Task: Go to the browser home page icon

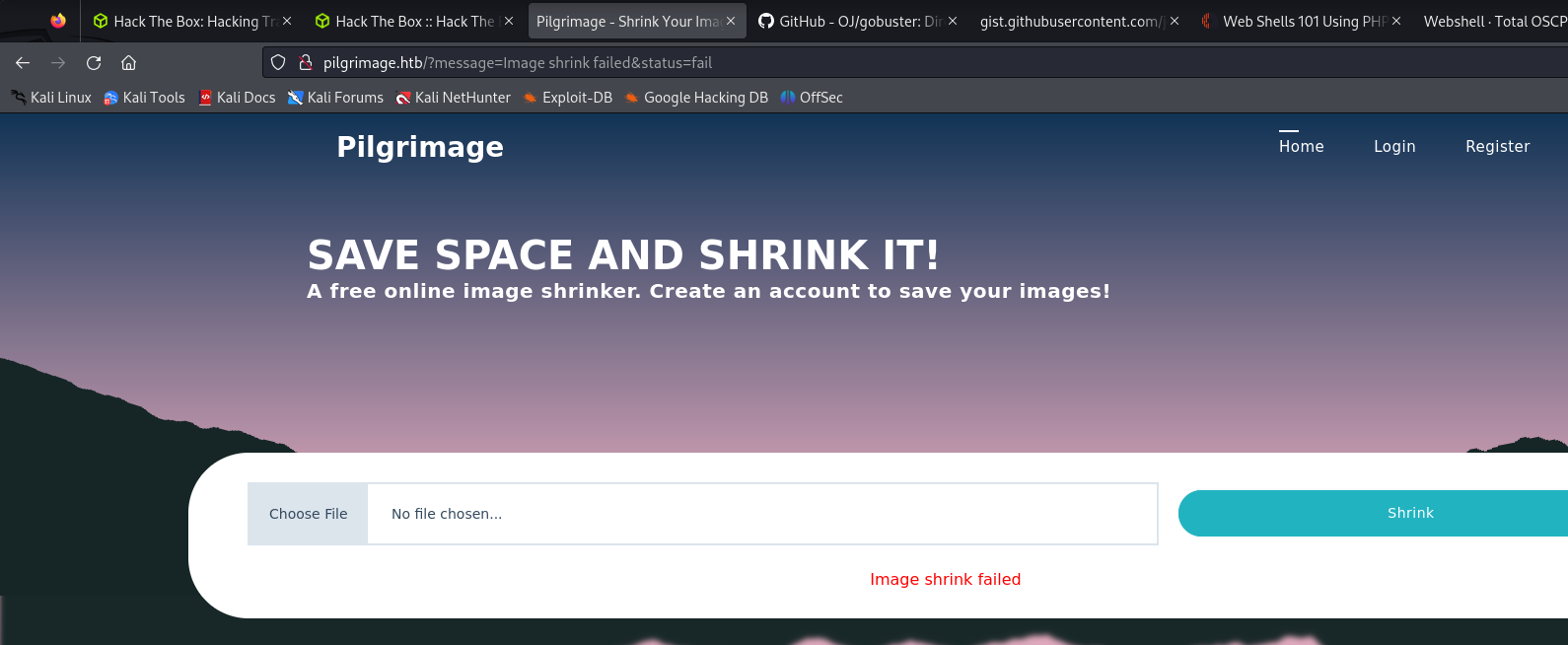Action: [128, 63]
